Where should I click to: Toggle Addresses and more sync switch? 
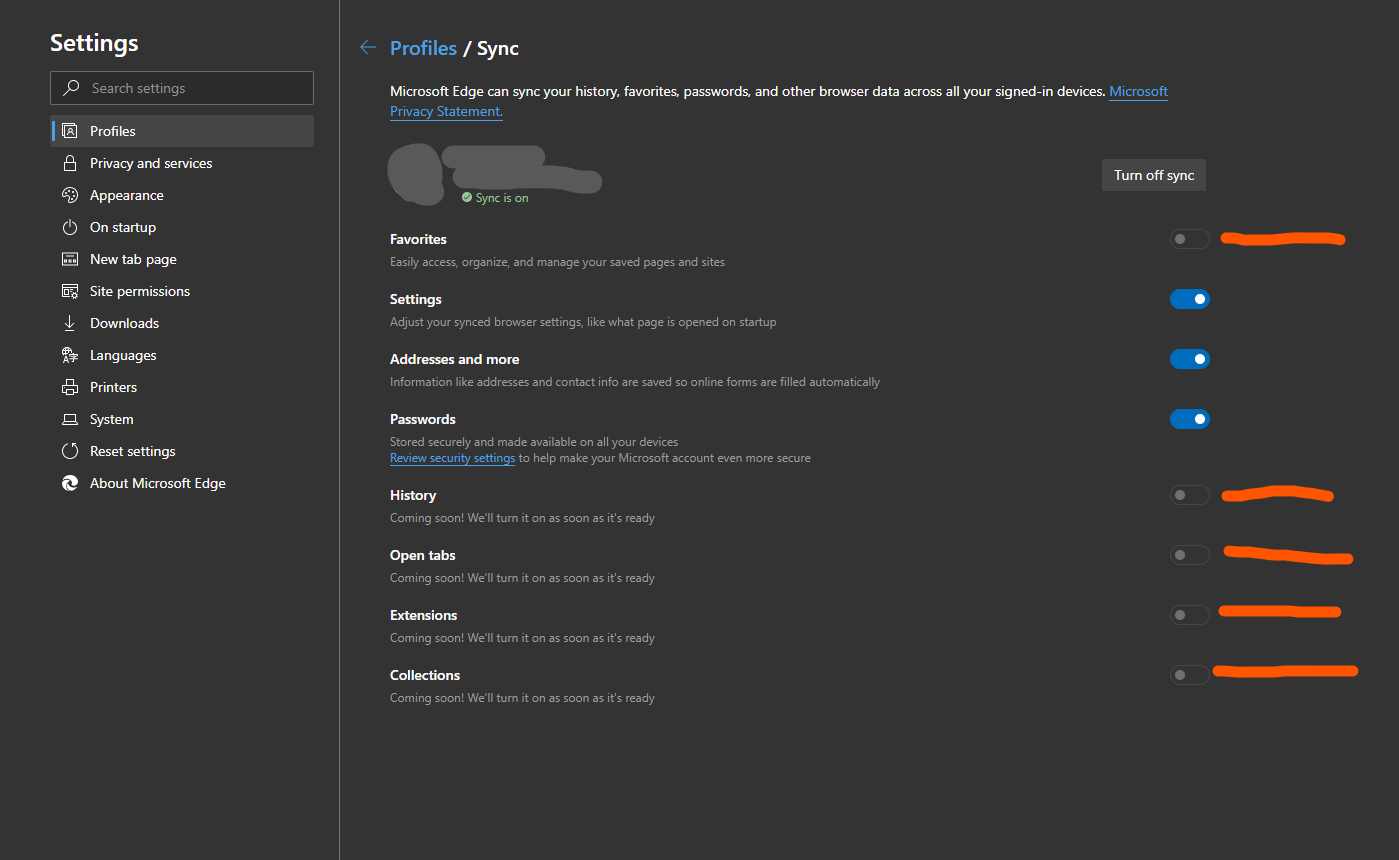(x=1190, y=359)
